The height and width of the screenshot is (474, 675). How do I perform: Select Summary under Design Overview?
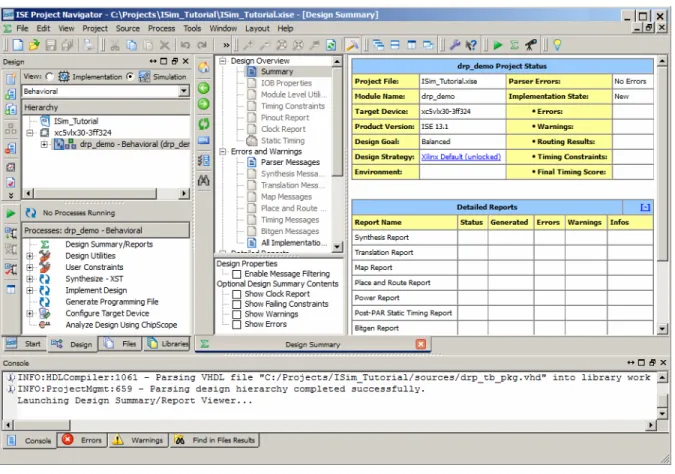click(277, 72)
